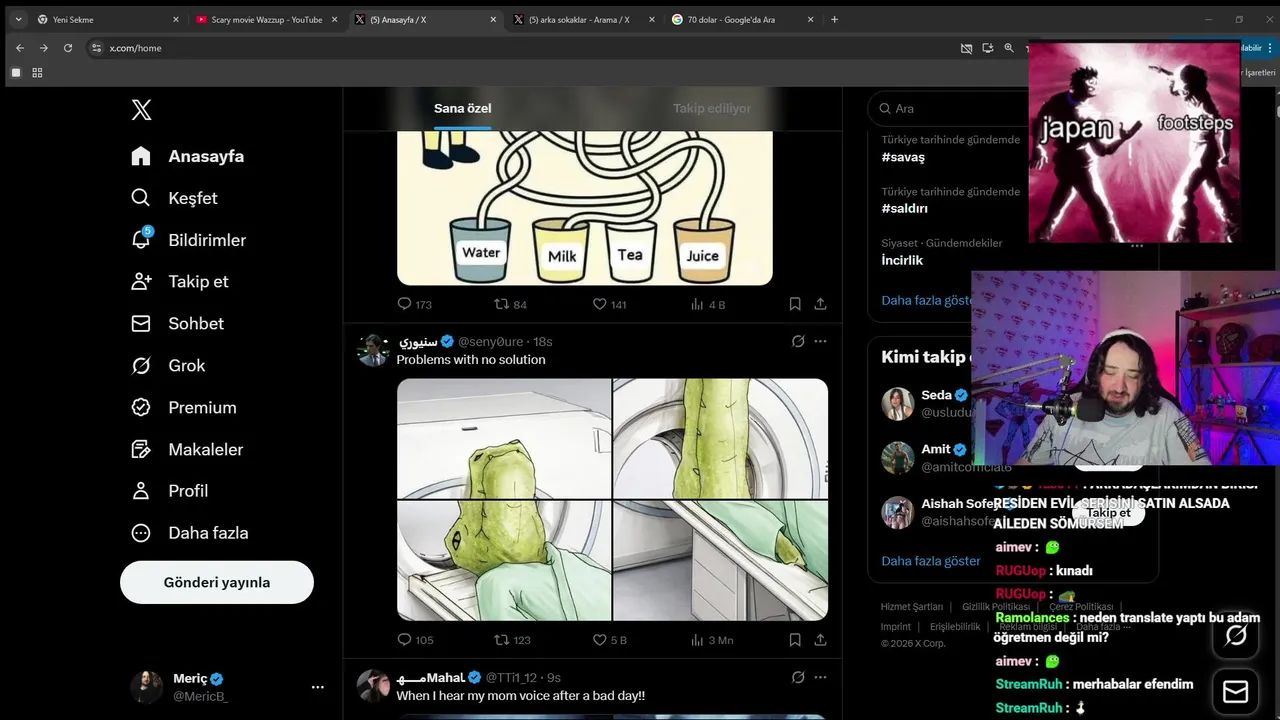Reload the page with the refresh icon

(x=68, y=48)
